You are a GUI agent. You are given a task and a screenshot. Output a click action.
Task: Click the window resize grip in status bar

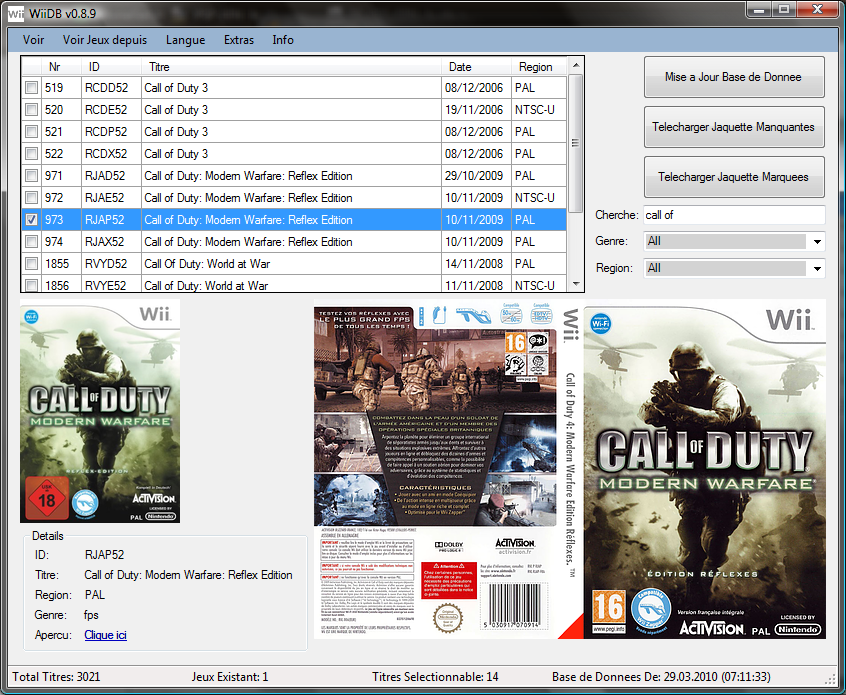click(x=831, y=679)
